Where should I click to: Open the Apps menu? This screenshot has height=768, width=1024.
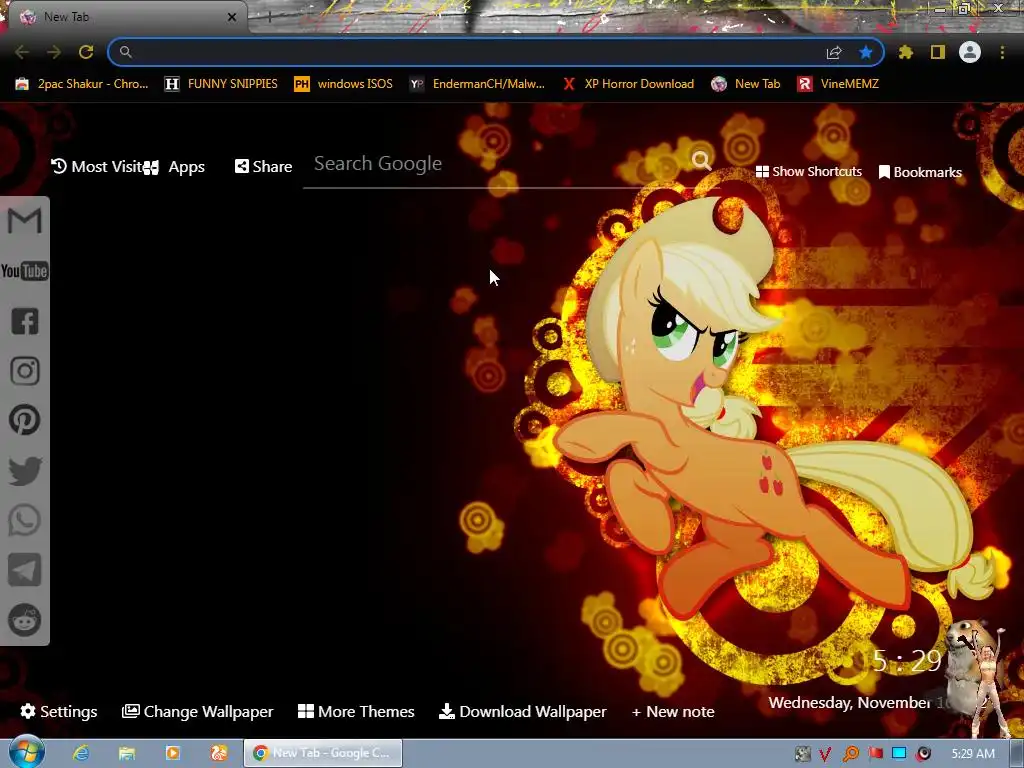click(175, 167)
